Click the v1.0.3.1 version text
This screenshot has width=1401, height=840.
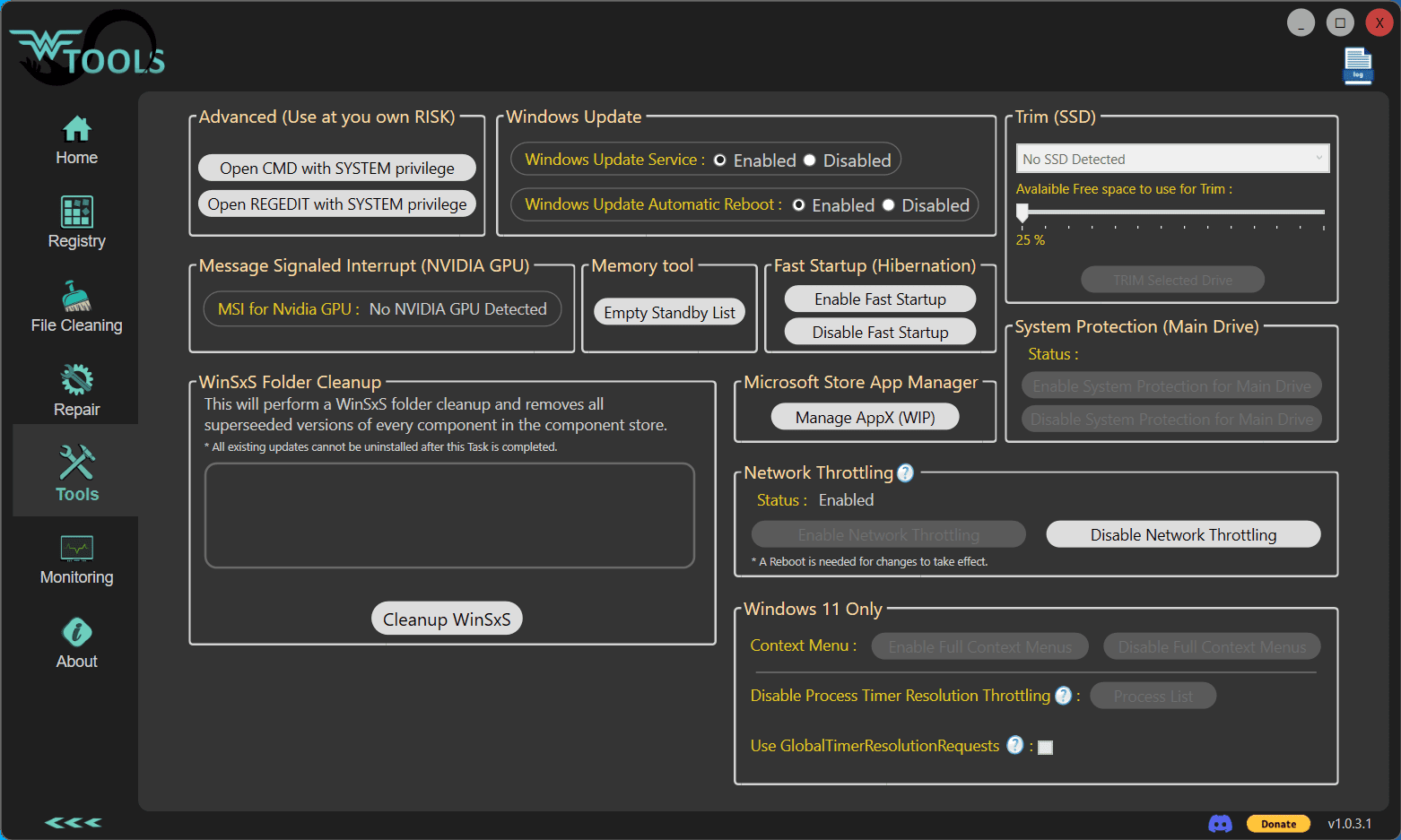pyautogui.click(x=1349, y=824)
